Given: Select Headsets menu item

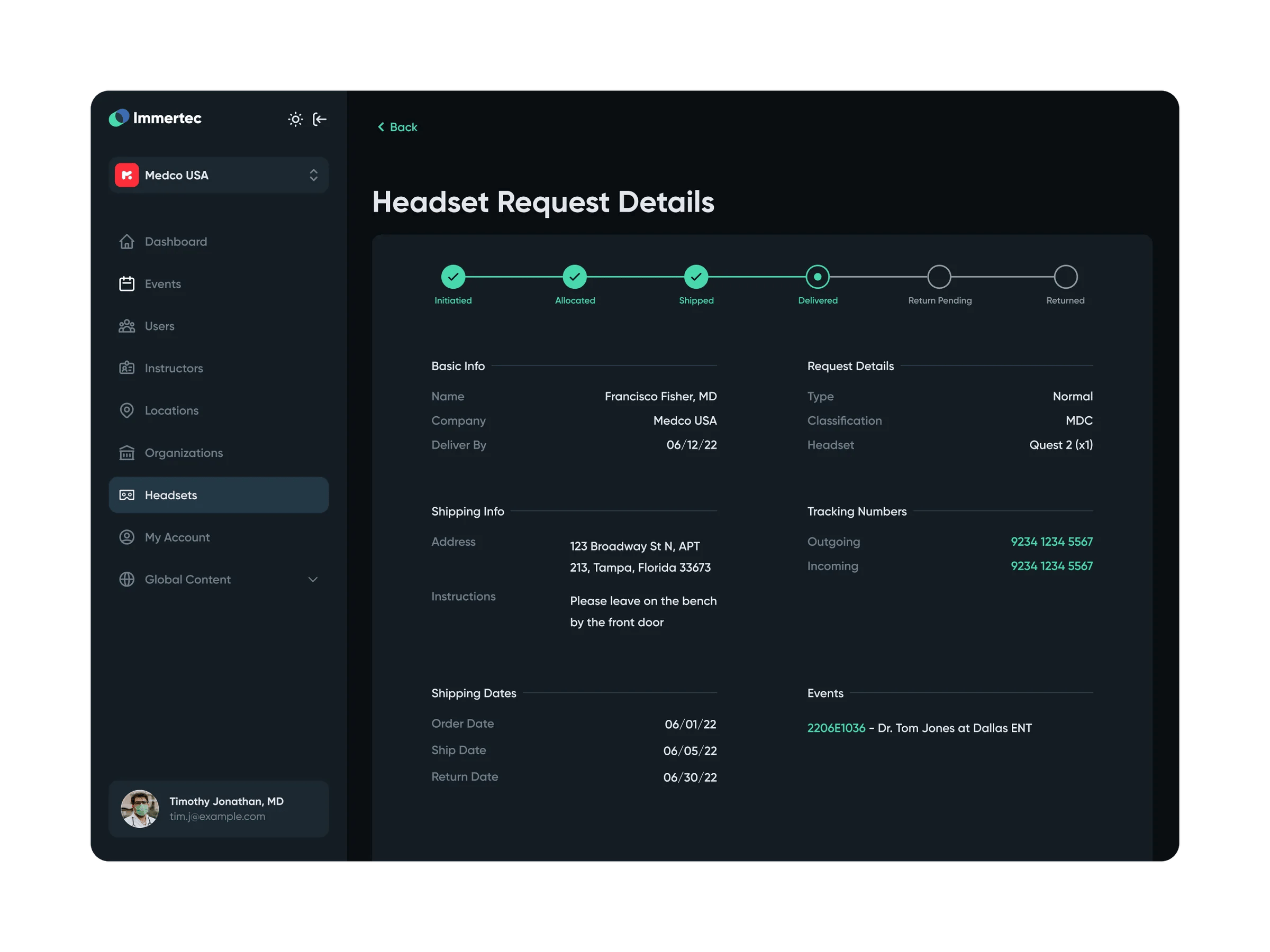Looking at the screenshot, I should point(218,495).
